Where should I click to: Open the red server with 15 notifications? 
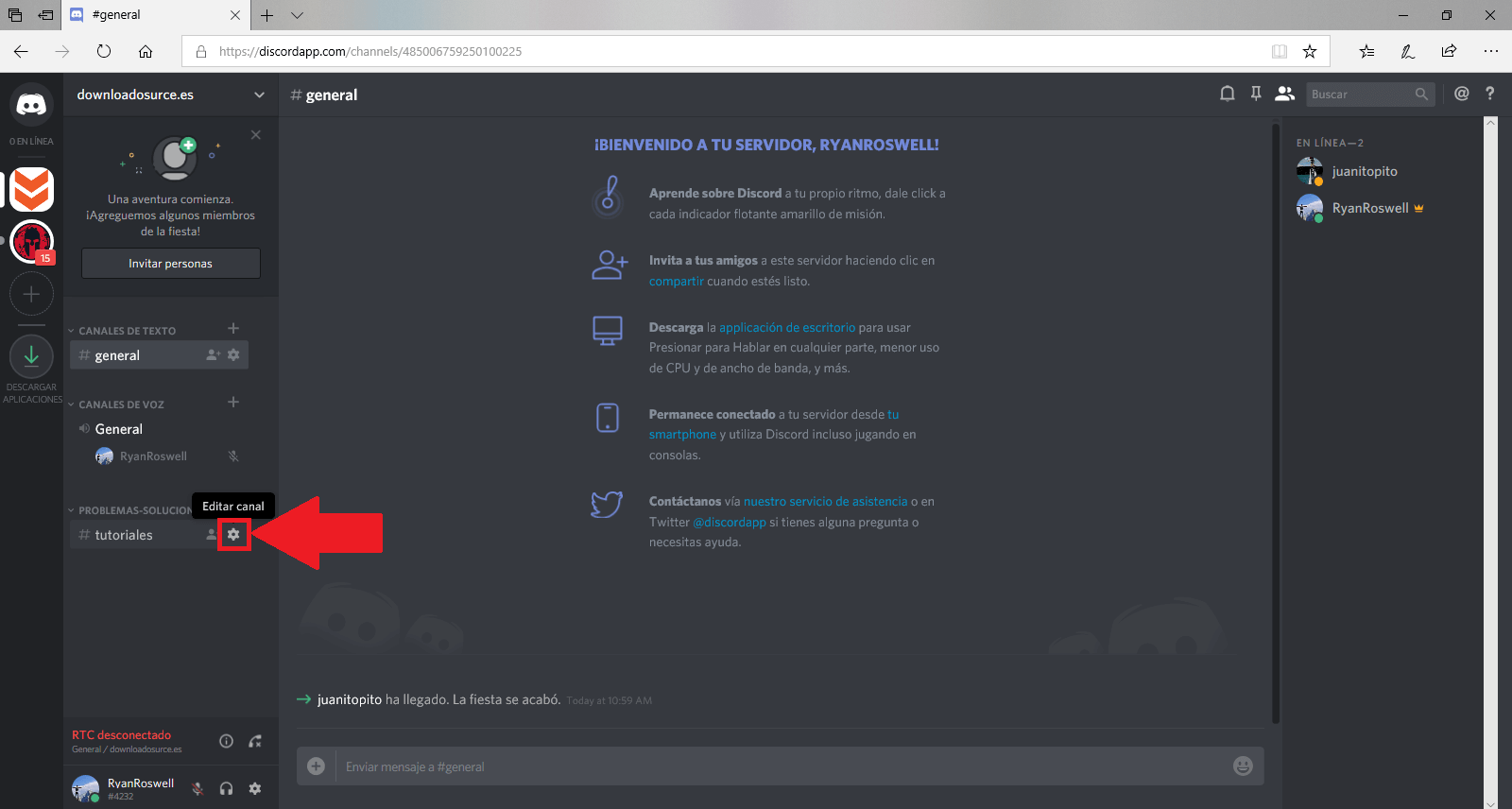point(31,242)
